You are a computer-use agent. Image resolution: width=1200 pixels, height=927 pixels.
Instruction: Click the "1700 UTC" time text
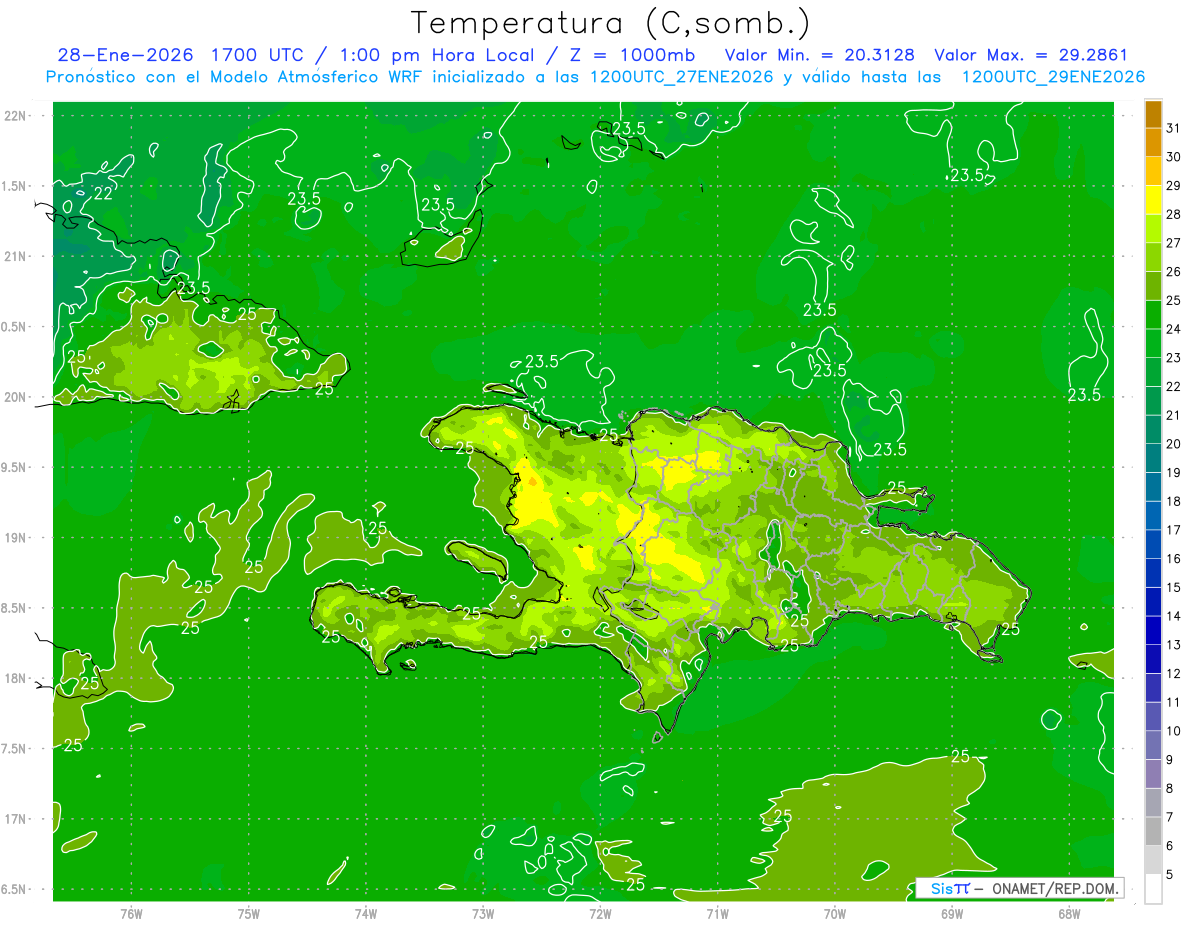point(260,55)
